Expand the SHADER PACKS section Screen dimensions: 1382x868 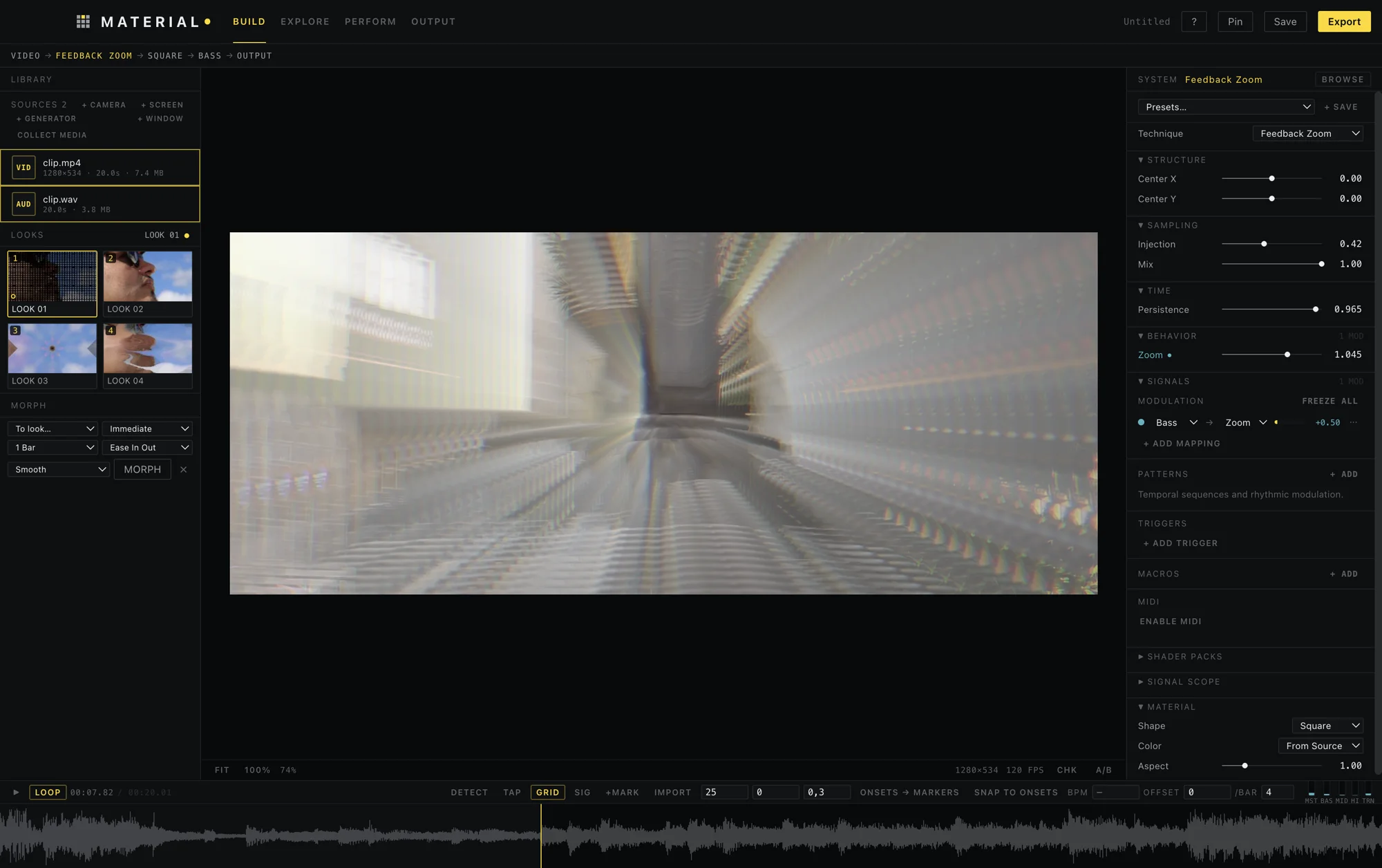(x=1180, y=657)
